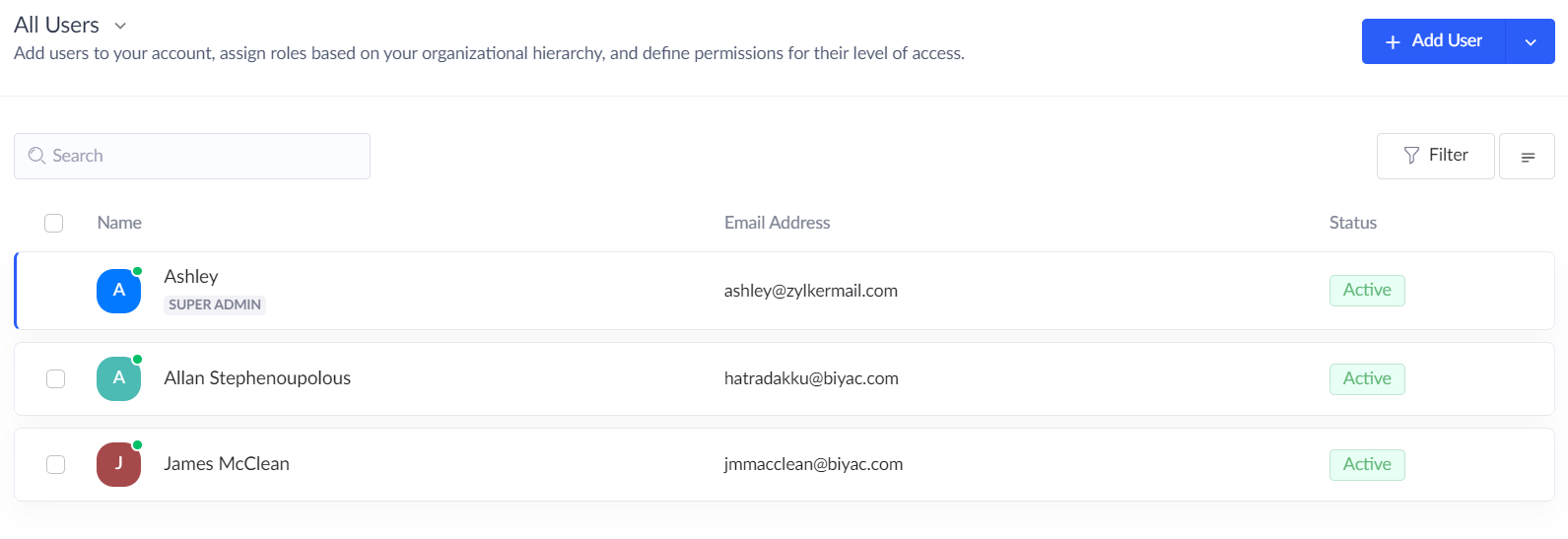Toggle the select-all checkbox in the header
Viewport: 1568px width, 539px height.
click(x=54, y=224)
